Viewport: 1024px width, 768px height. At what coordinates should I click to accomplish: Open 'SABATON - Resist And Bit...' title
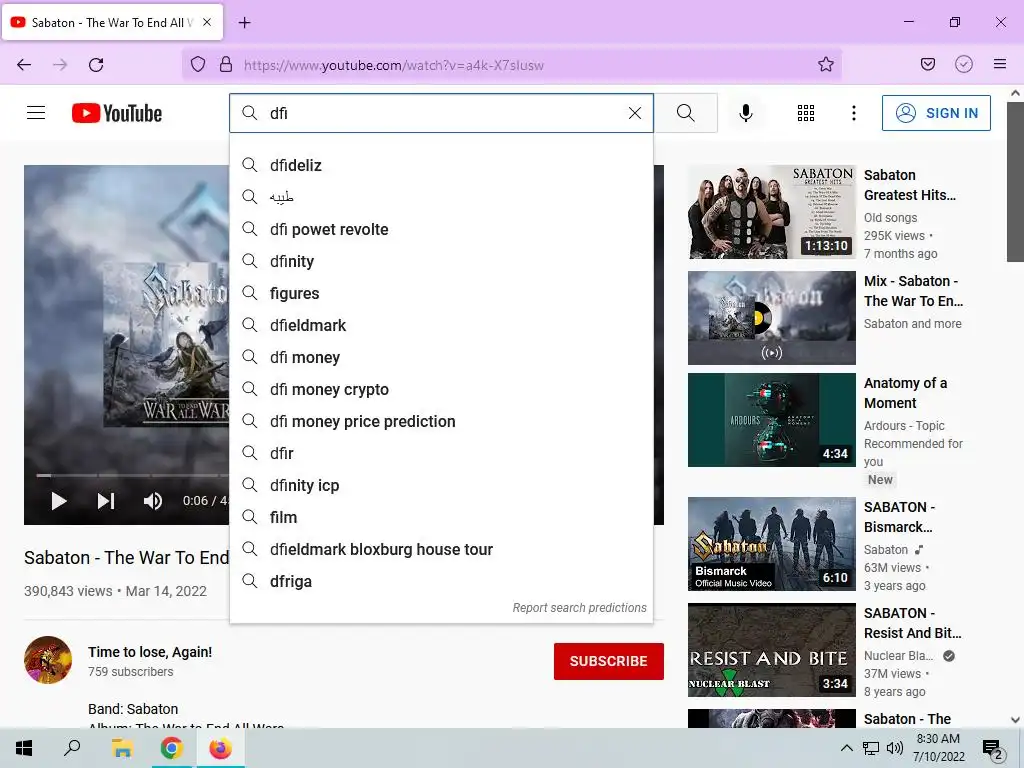click(912, 622)
